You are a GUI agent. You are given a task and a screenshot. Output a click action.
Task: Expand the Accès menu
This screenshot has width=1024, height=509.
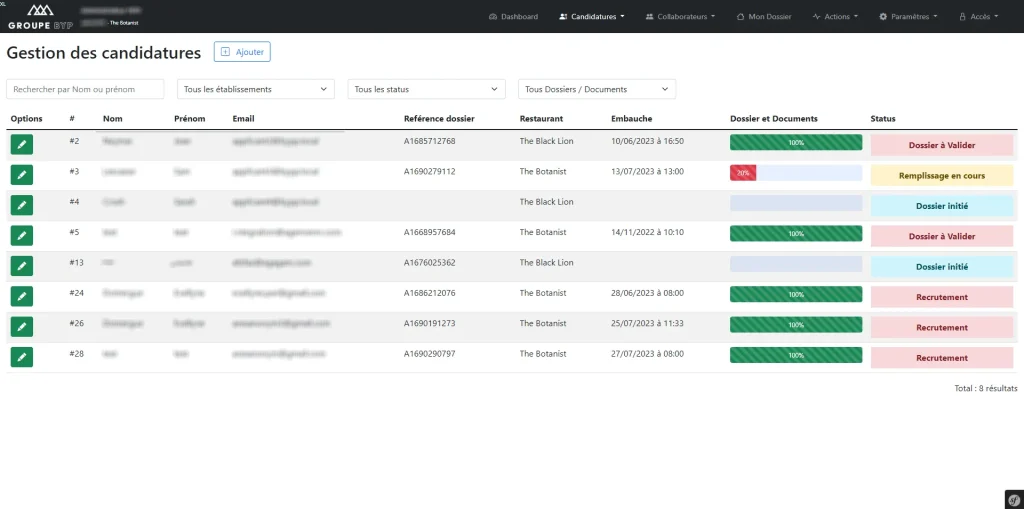pos(978,16)
